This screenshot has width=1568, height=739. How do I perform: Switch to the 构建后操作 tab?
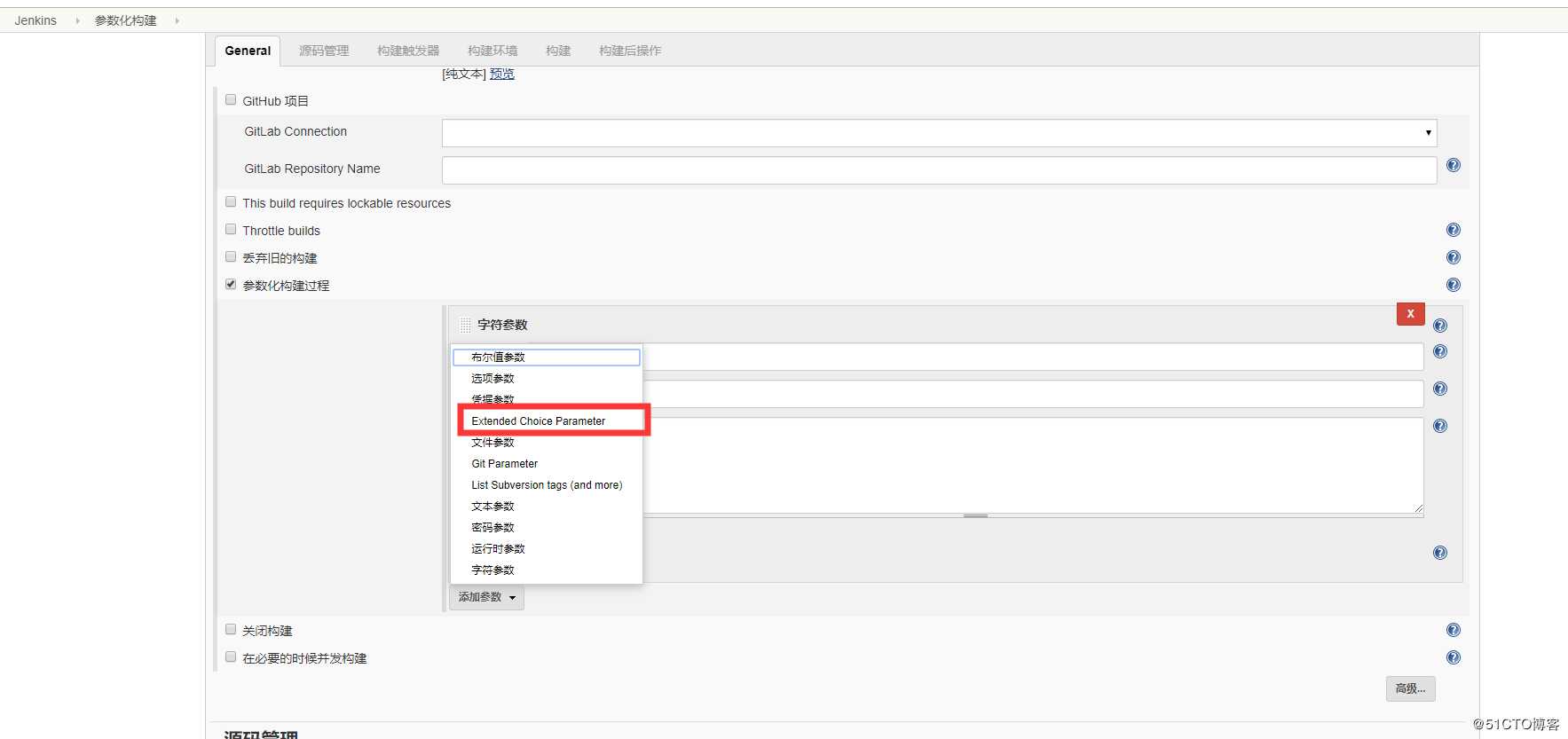click(630, 51)
